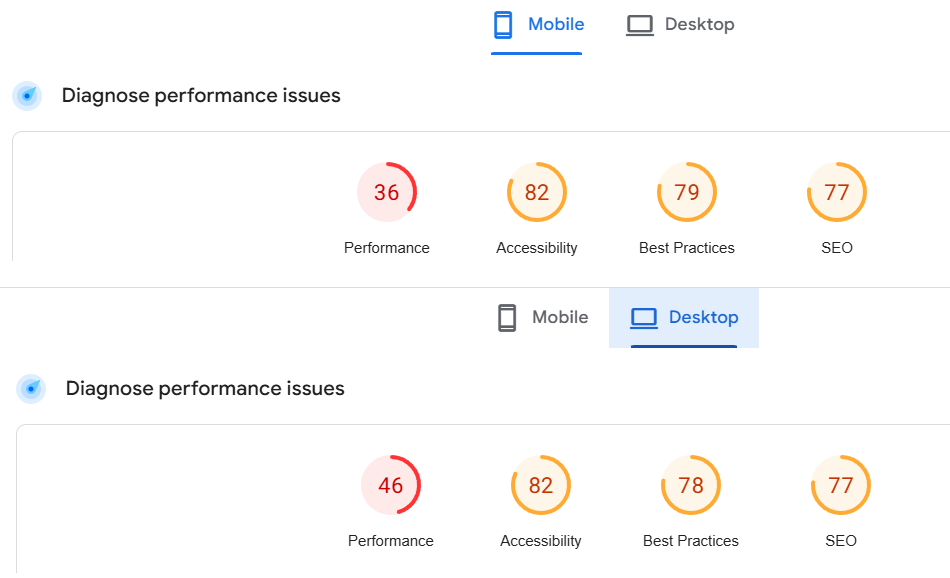Click the Performance label under score 36
This screenshot has width=950, height=578.
click(387, 248)
